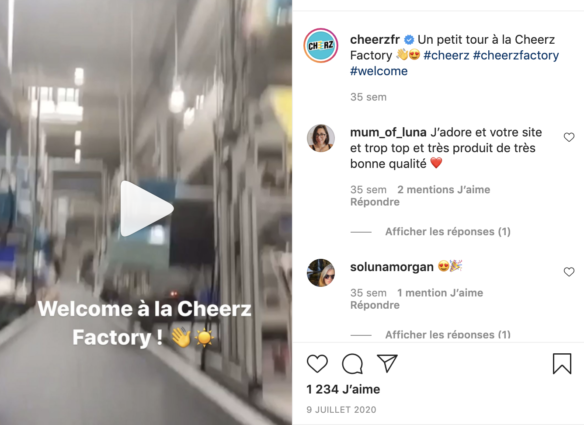Reply to mum_of_luna's comment
584x425 pixels.
[x=375, y=202]
